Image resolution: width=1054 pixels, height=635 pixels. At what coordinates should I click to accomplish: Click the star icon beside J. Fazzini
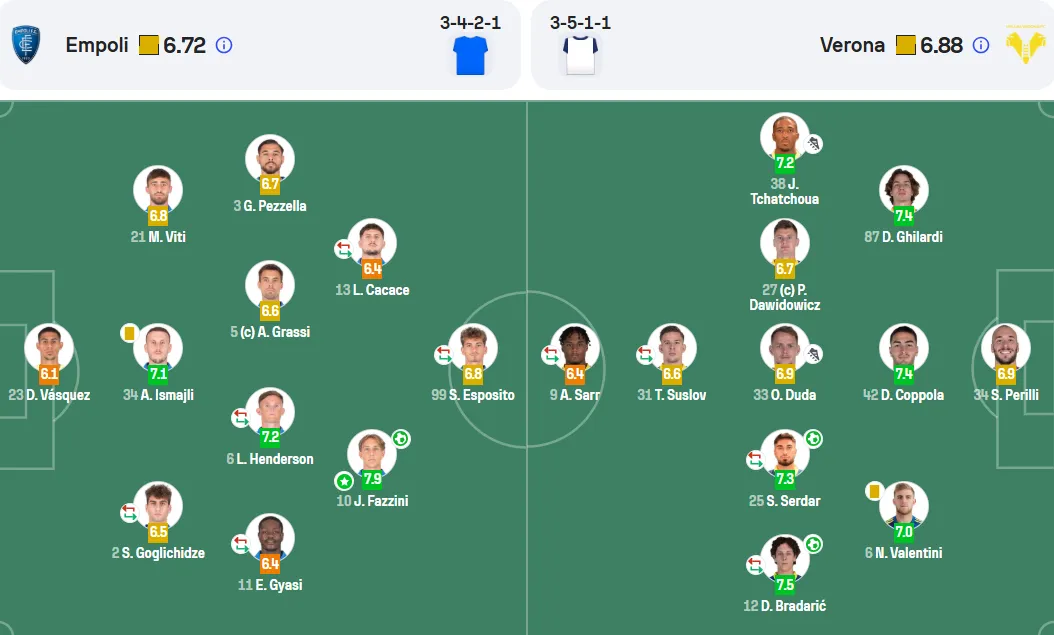tap(344, 481)
